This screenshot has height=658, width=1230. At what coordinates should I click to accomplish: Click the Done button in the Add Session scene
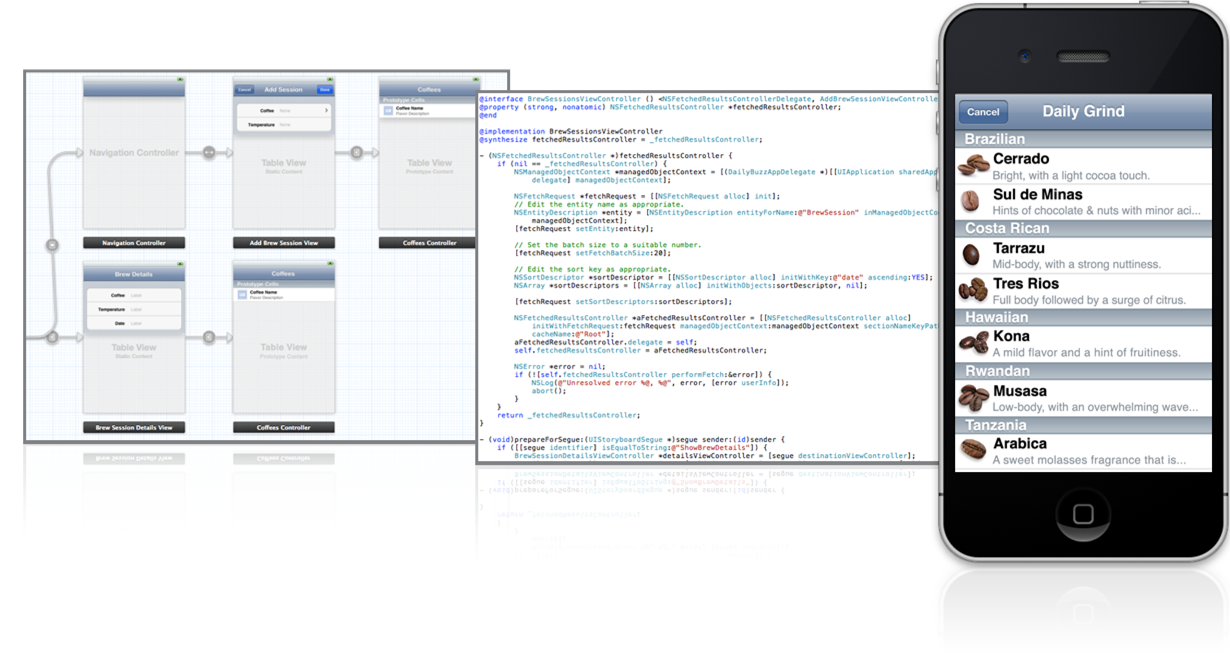click(x=325, y=90)
